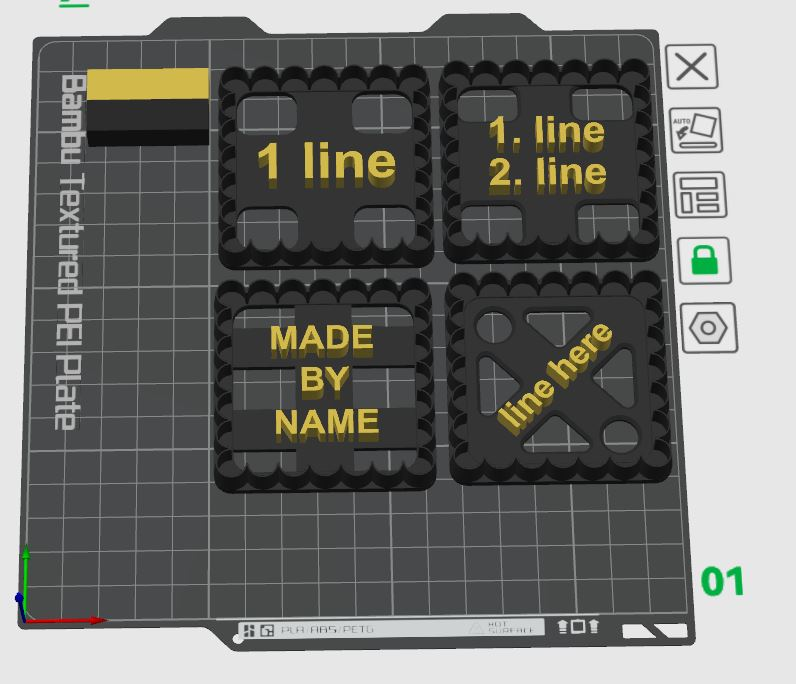Click the yellow "2. line" text

tap(548, 174)
